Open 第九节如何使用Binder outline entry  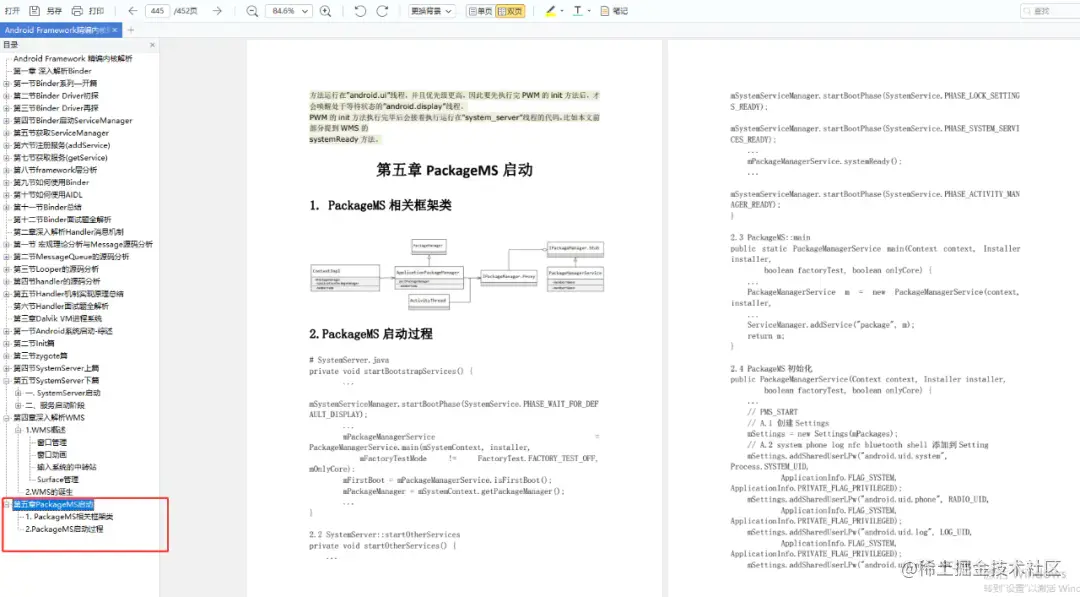51,182
